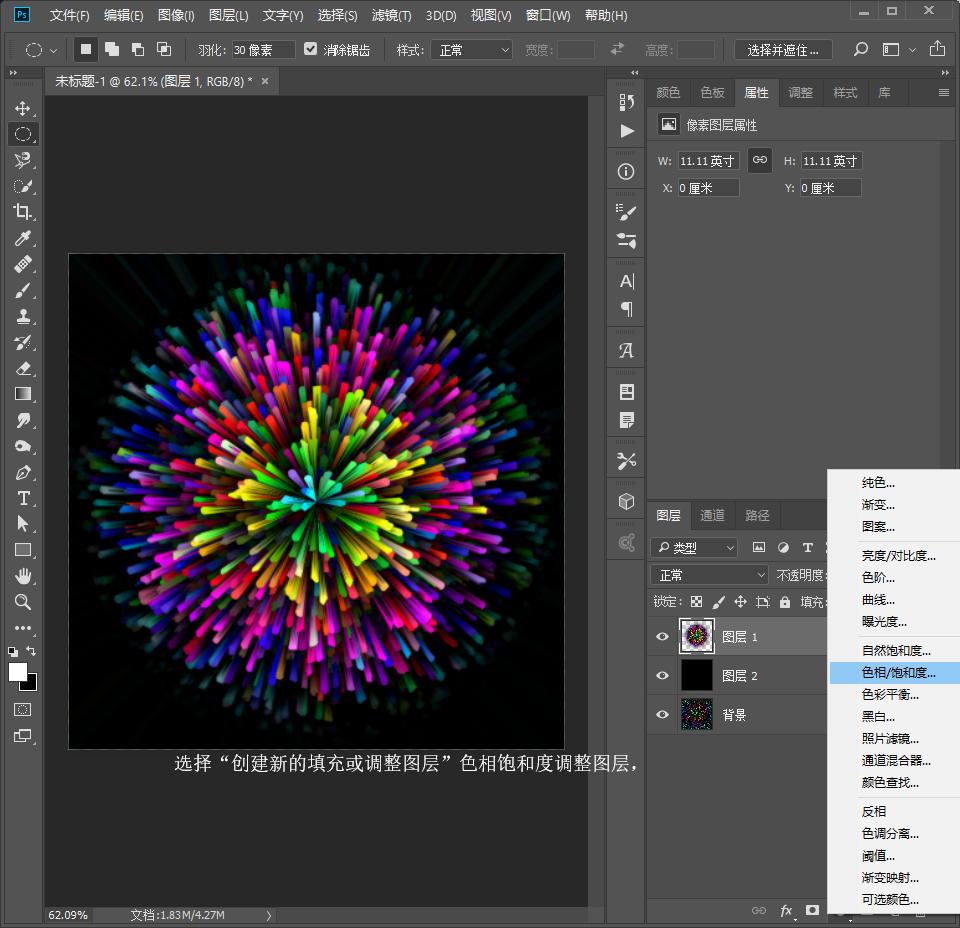Select the Horizontal Type tool
The width and height of the screenshot is (960, 928).
click(x=22, y=498)
